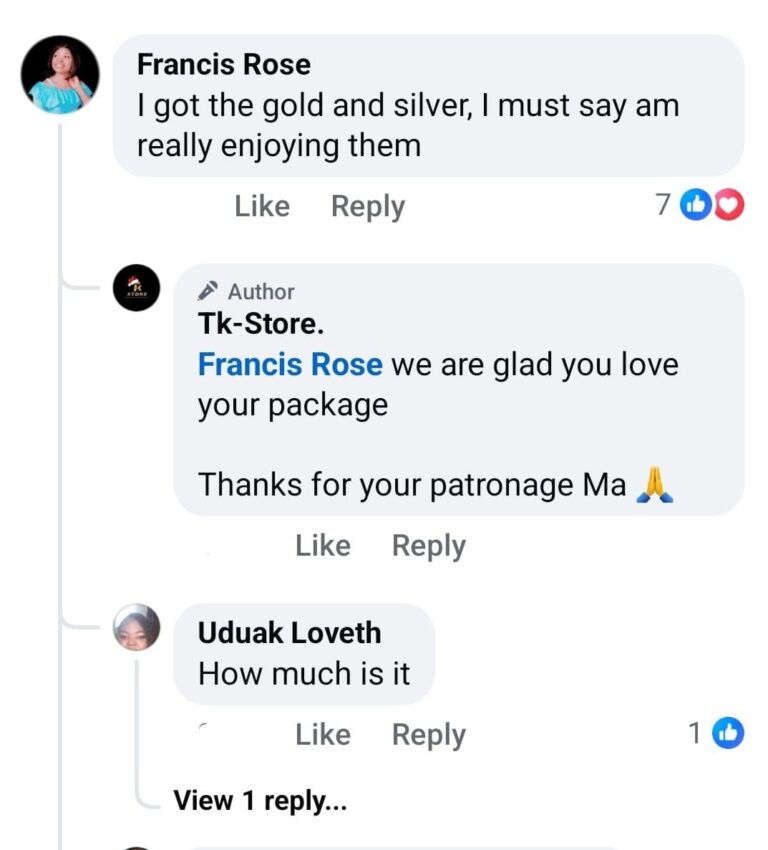
Task: Reply to Francis Rose's comment
Action: point(368,206)
